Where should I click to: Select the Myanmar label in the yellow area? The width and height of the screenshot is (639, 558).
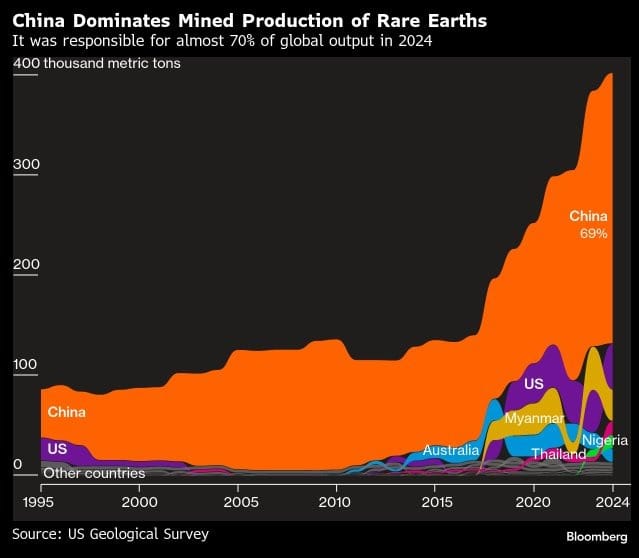pos(534,418)
